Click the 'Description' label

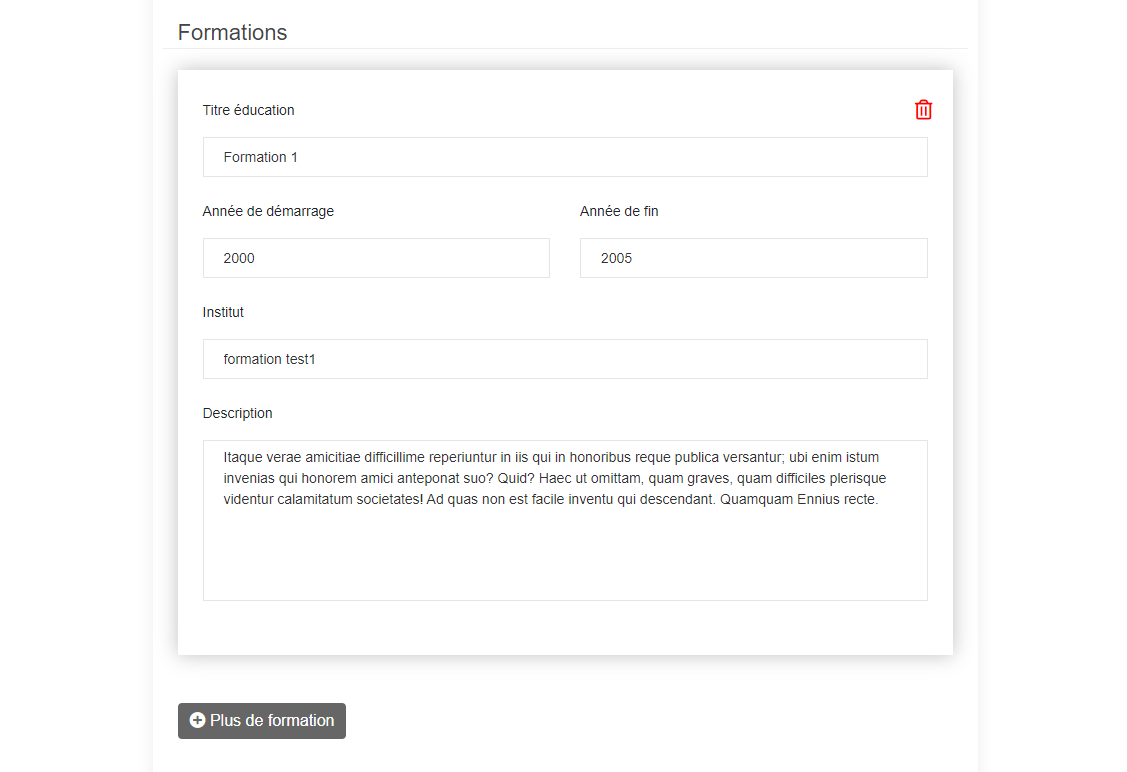click(237, 413)
